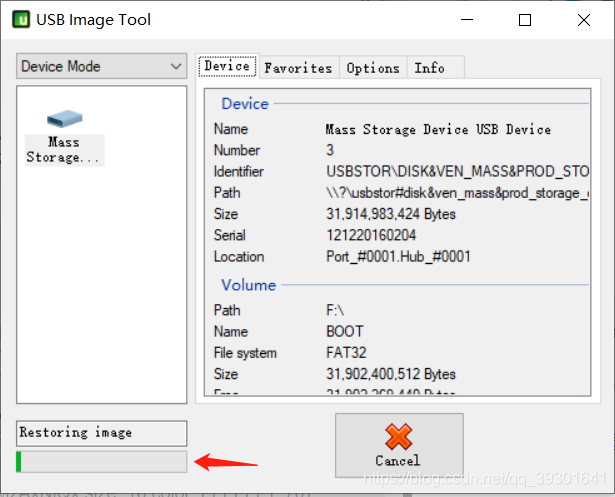Click the serial number 121220160204
Viewport: 615px width, 497px height.
(x=371, y=235)
